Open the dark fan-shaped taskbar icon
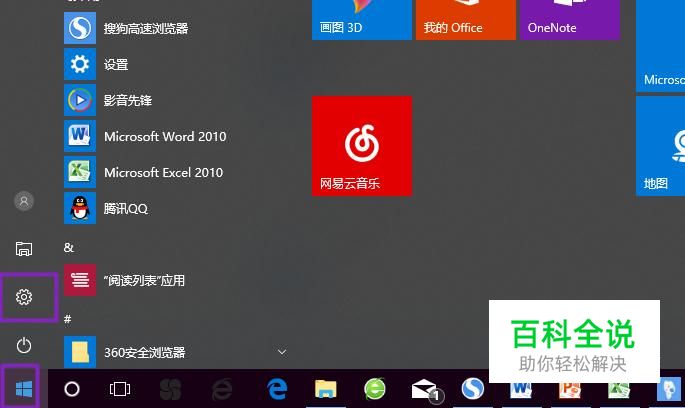 (170, 389)
